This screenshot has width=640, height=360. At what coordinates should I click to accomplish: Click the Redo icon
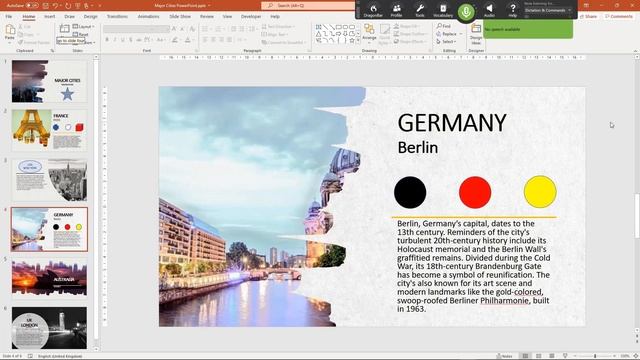(67, 6)
